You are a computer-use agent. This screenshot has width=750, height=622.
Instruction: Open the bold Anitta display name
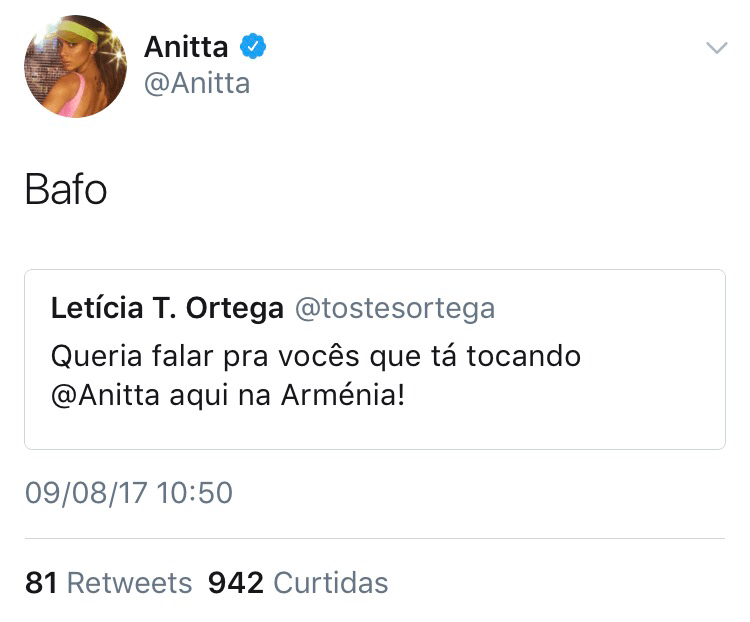(186, 46)
